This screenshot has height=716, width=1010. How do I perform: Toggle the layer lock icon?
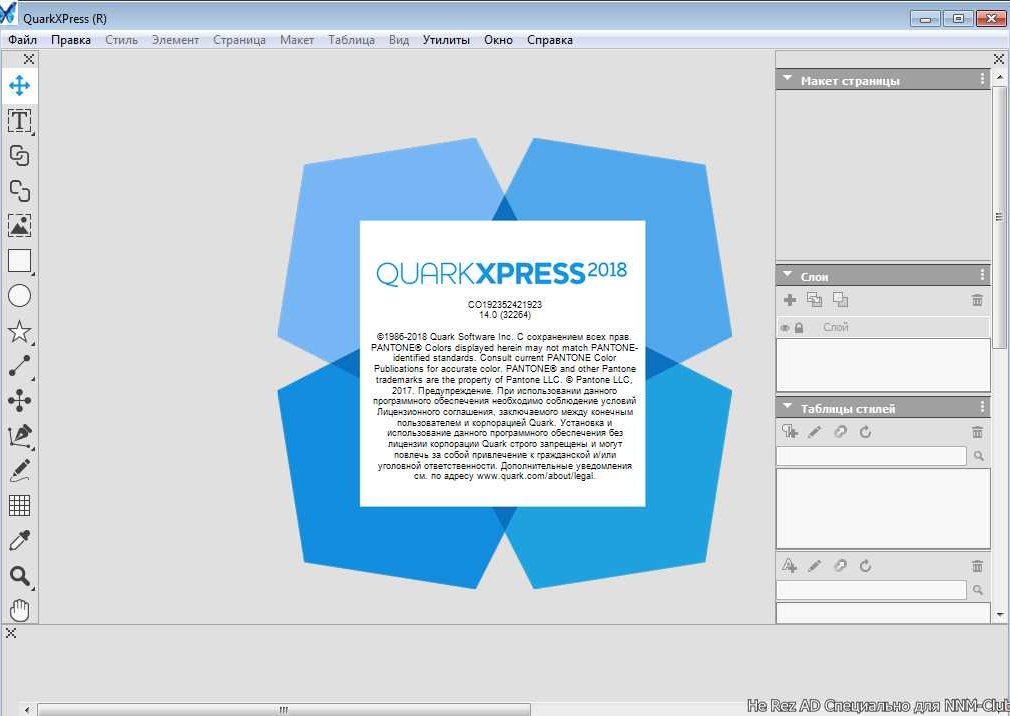pos(799,328)
